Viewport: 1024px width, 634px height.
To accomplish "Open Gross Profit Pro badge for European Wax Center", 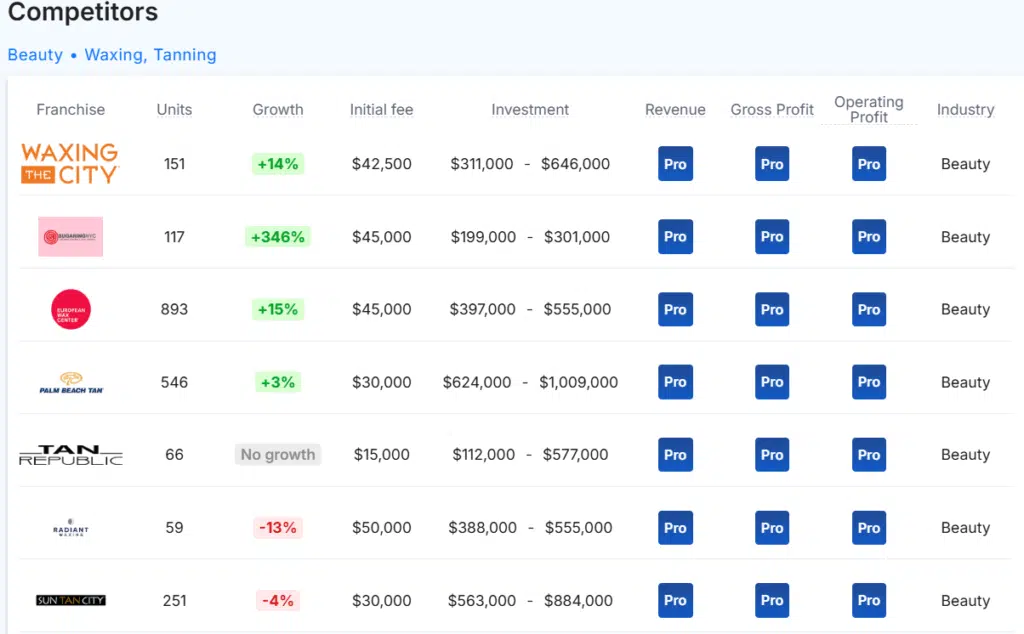I will 772,309.
